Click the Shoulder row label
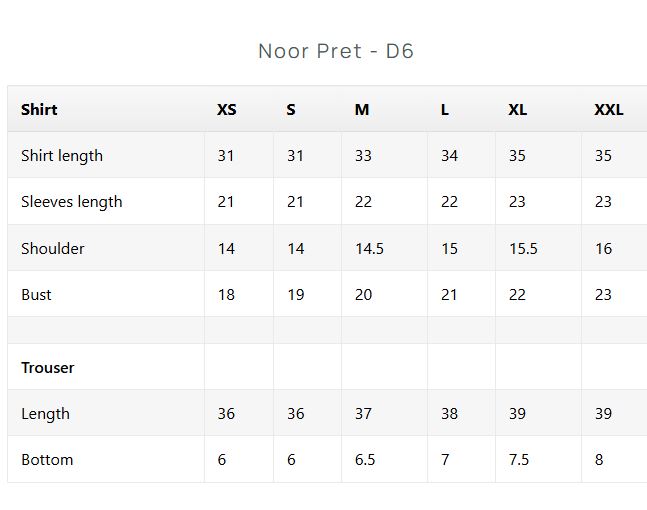 pyautogui.click(x=53, y=248)
